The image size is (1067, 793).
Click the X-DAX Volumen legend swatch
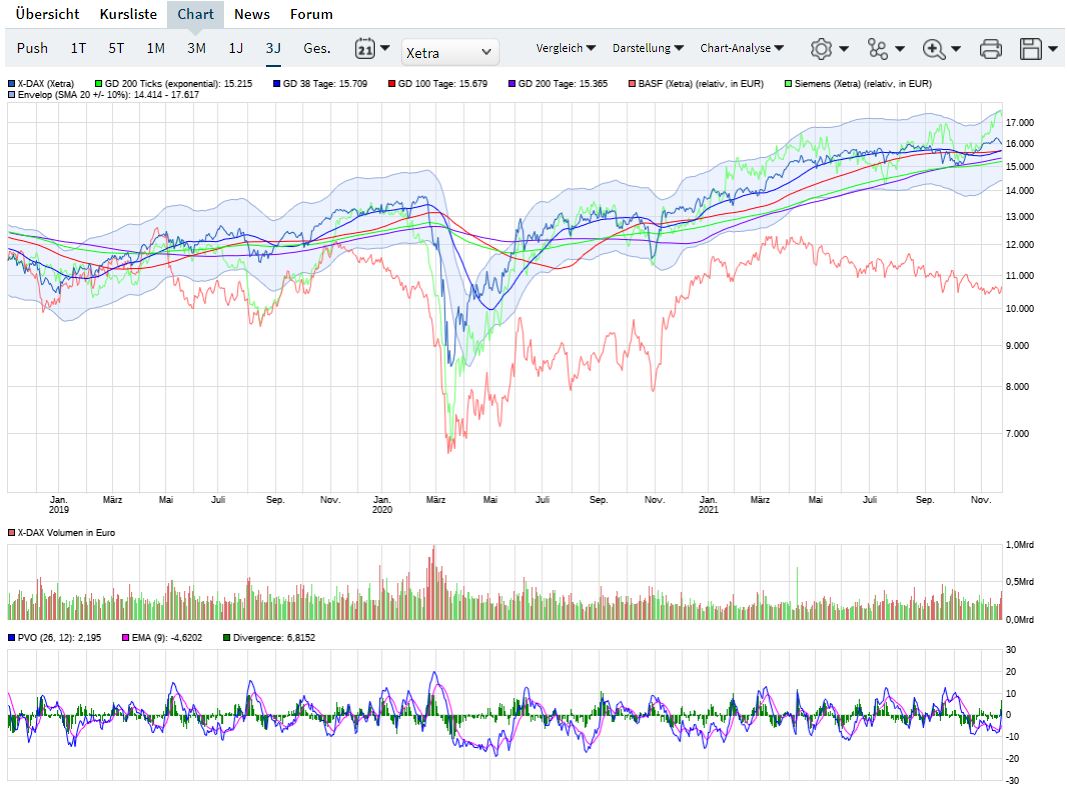coord(12,532)
